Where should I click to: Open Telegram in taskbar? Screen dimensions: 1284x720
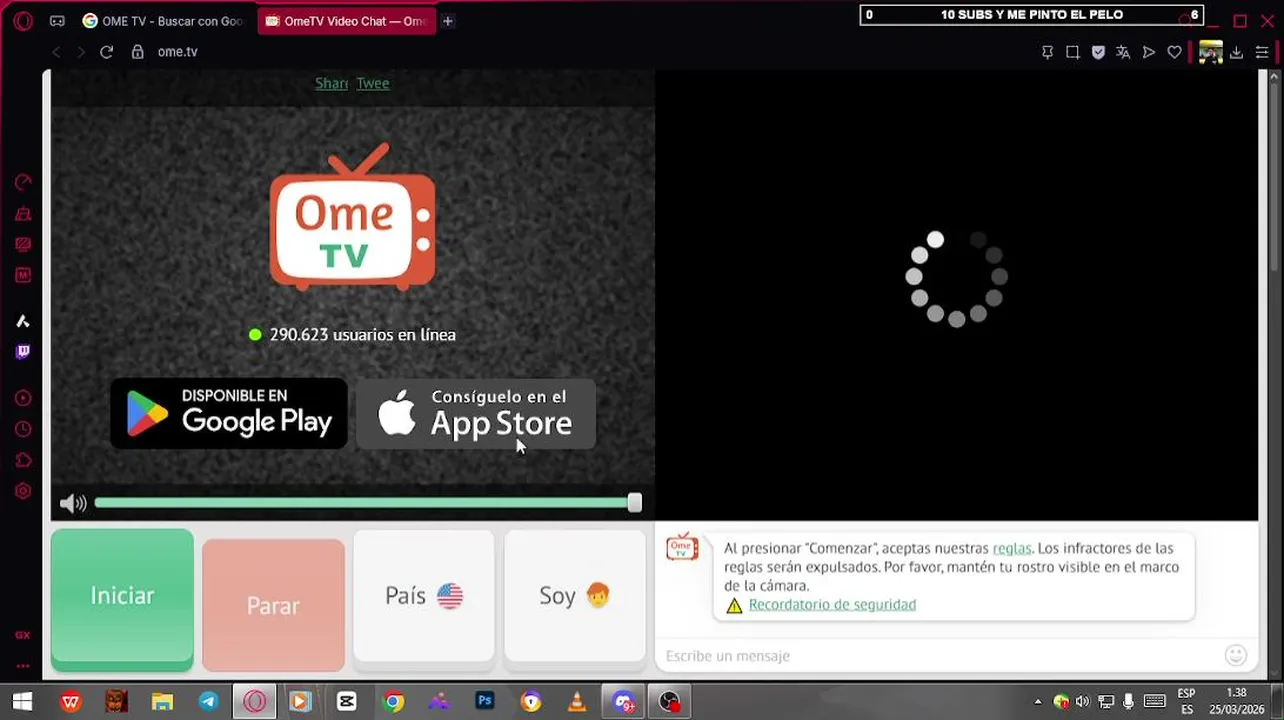tap(208, 701)
